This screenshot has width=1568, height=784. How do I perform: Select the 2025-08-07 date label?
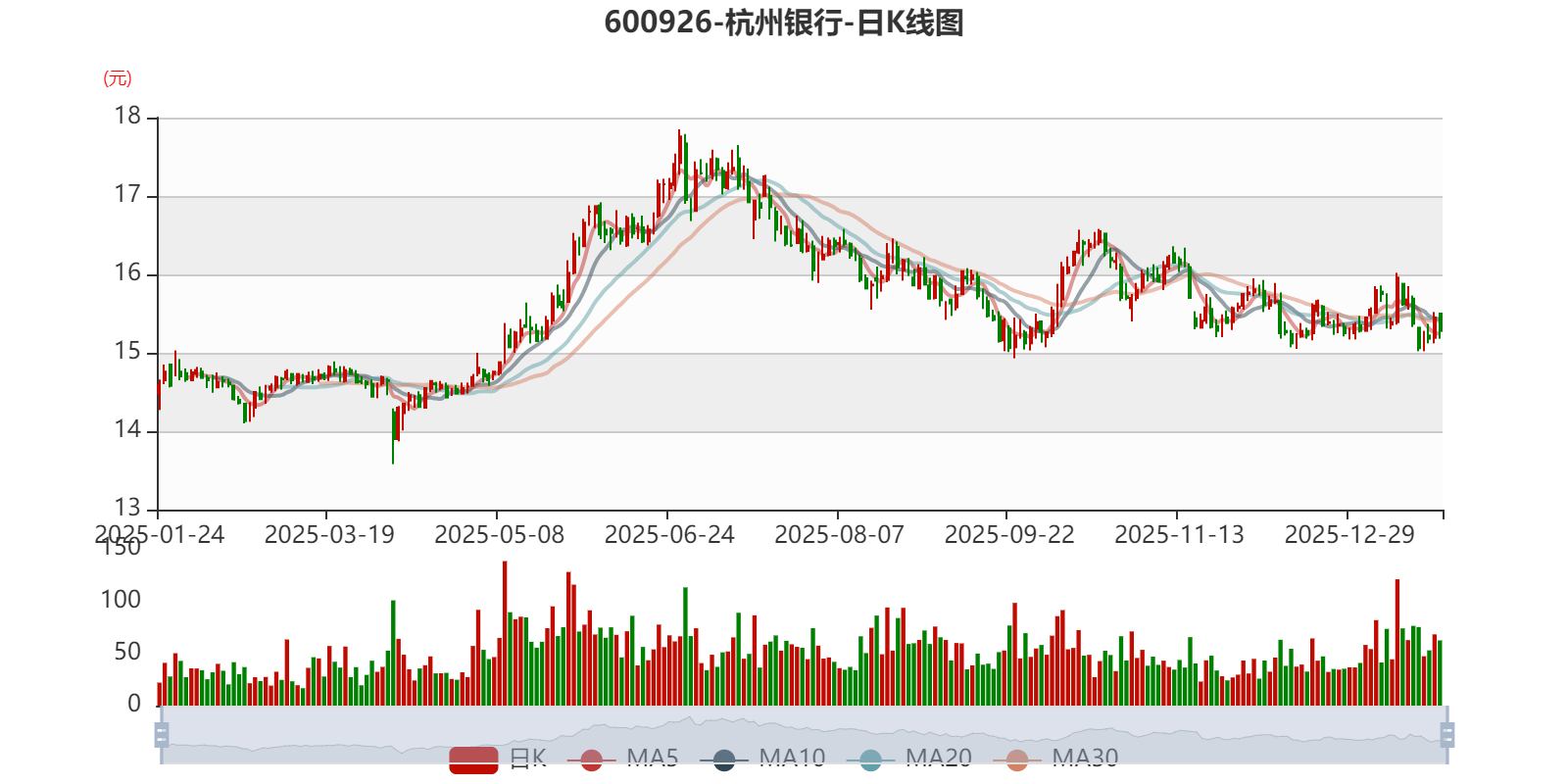pos(840,535)
